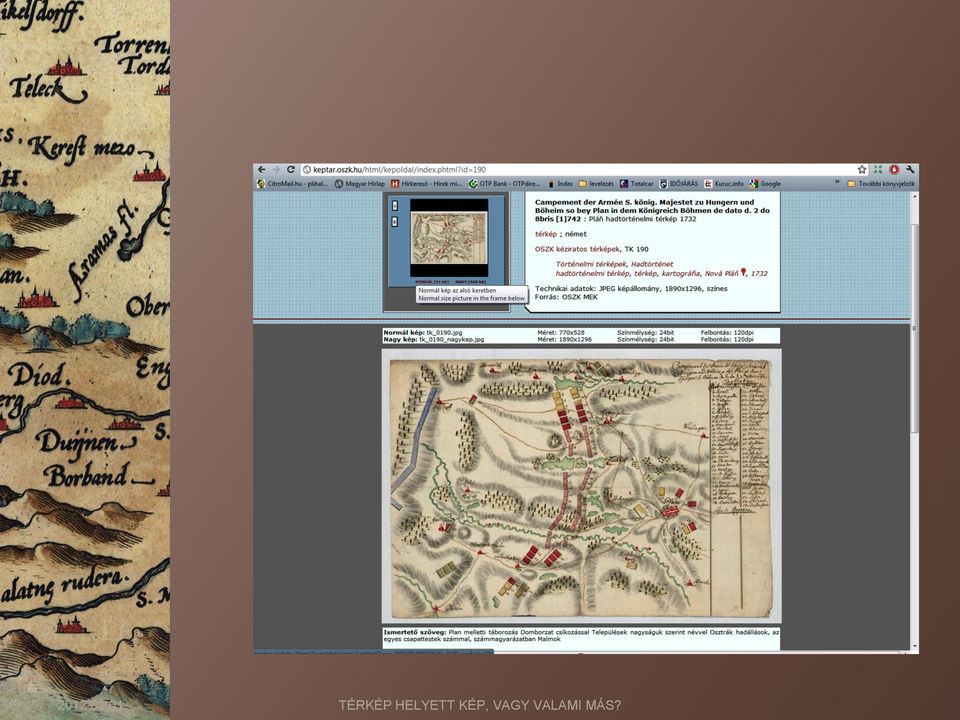Click the browser Back arrow
960x720 pixels.
click(x=262, y=170)
